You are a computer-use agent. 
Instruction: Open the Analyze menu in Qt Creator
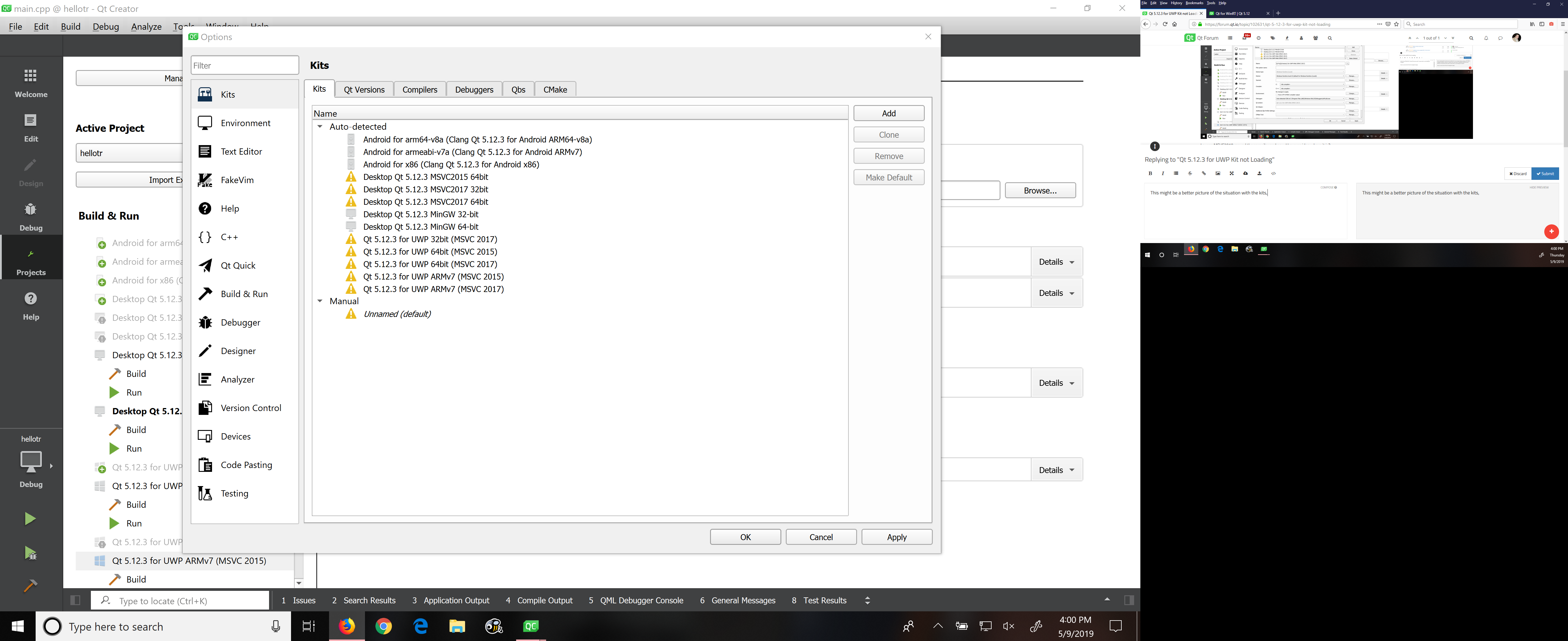[146, 26]
